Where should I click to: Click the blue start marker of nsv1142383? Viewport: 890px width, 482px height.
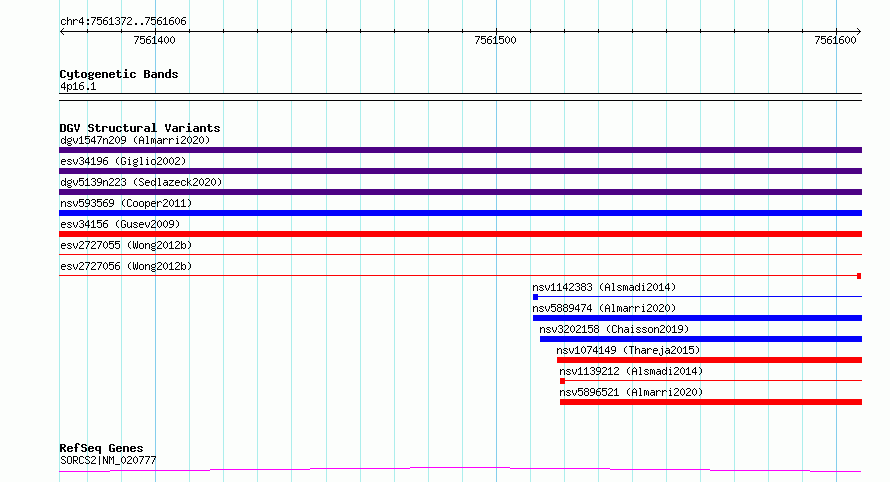535,297
